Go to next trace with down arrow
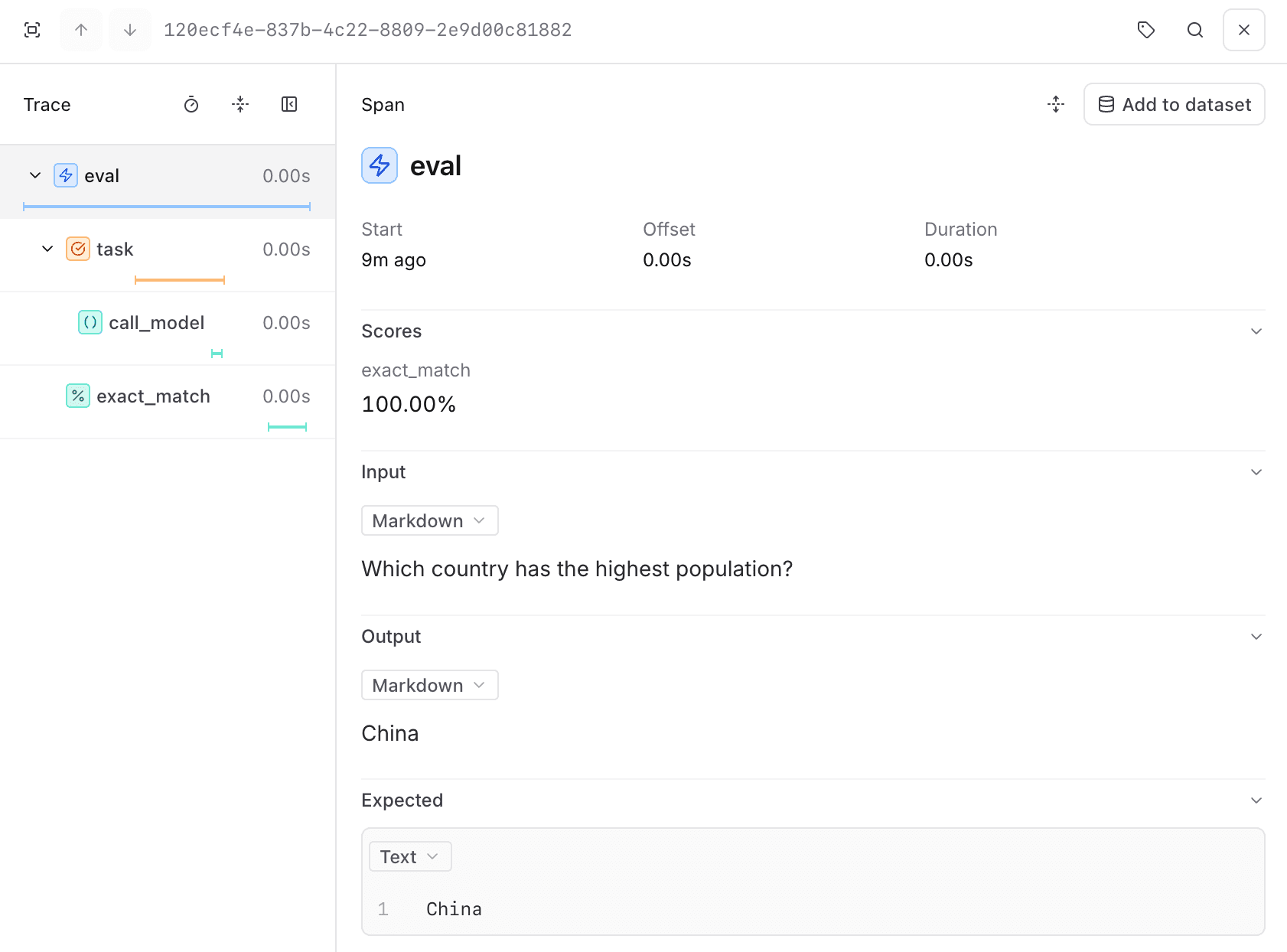1287x952 pixels. (130, 30)
